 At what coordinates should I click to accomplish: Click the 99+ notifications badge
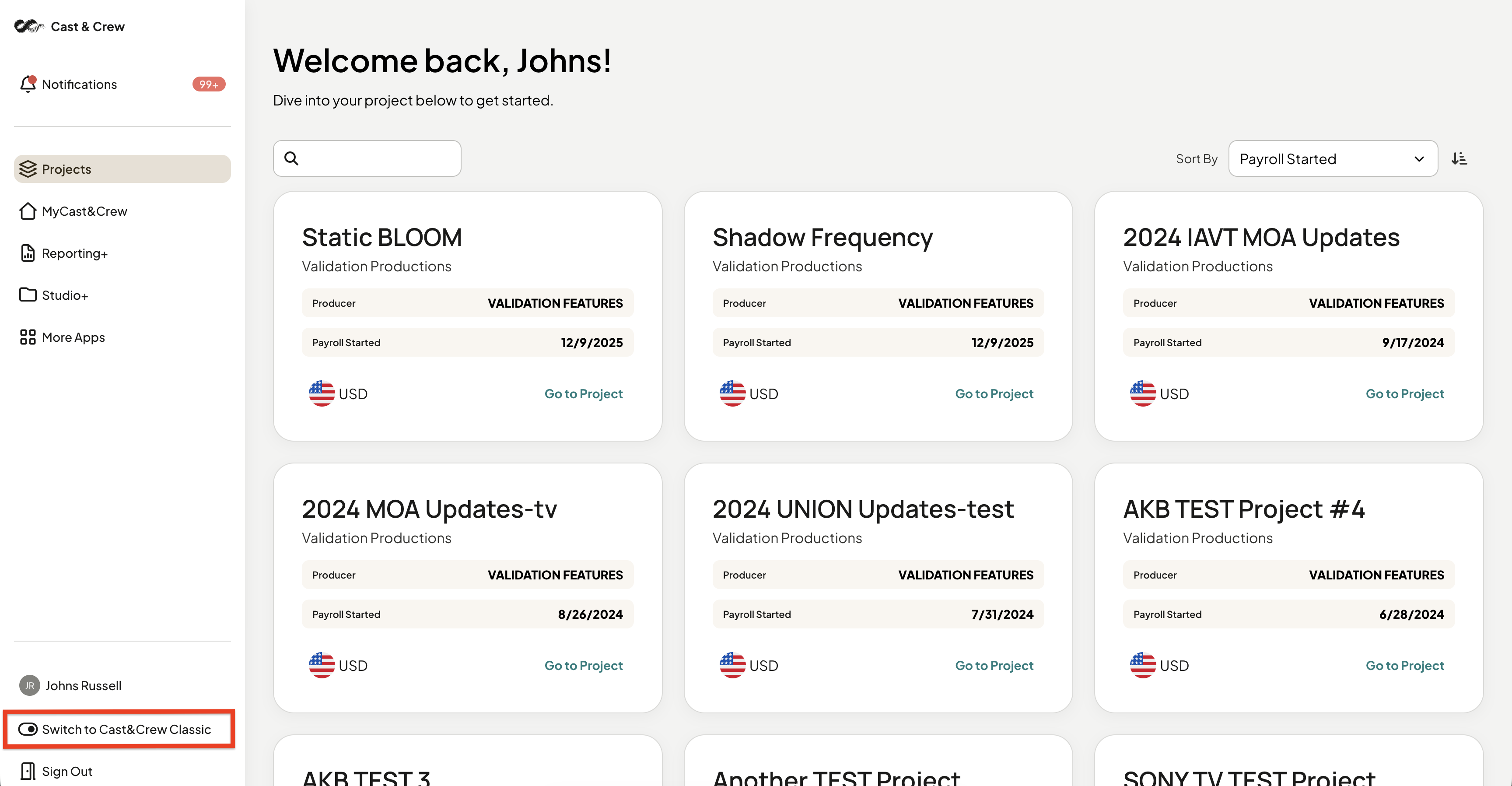pos(208,84)
